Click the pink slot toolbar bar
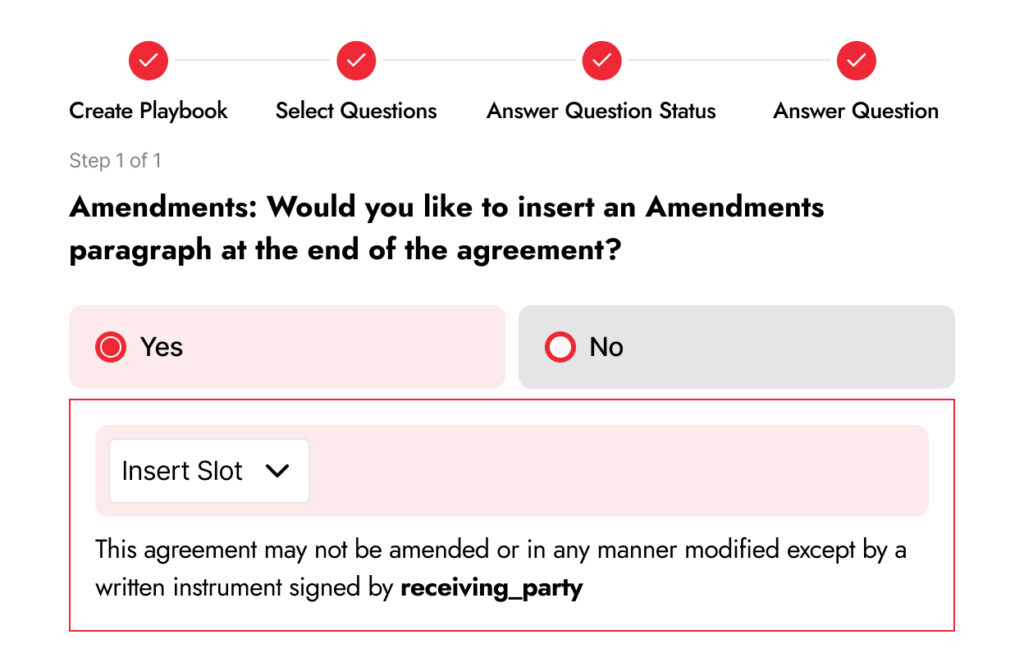Viewport: 1024px width, 653px height. click(x=620, y=471)
